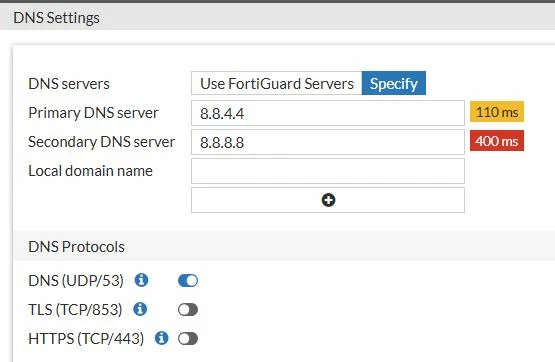Click the info icon next to DNS (UDP/53)
The image size is (555, 362).
click(x=141, y=280)
